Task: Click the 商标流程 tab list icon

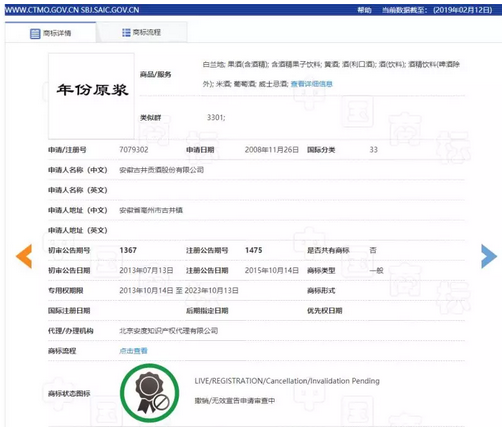Action: coord(126,32)
